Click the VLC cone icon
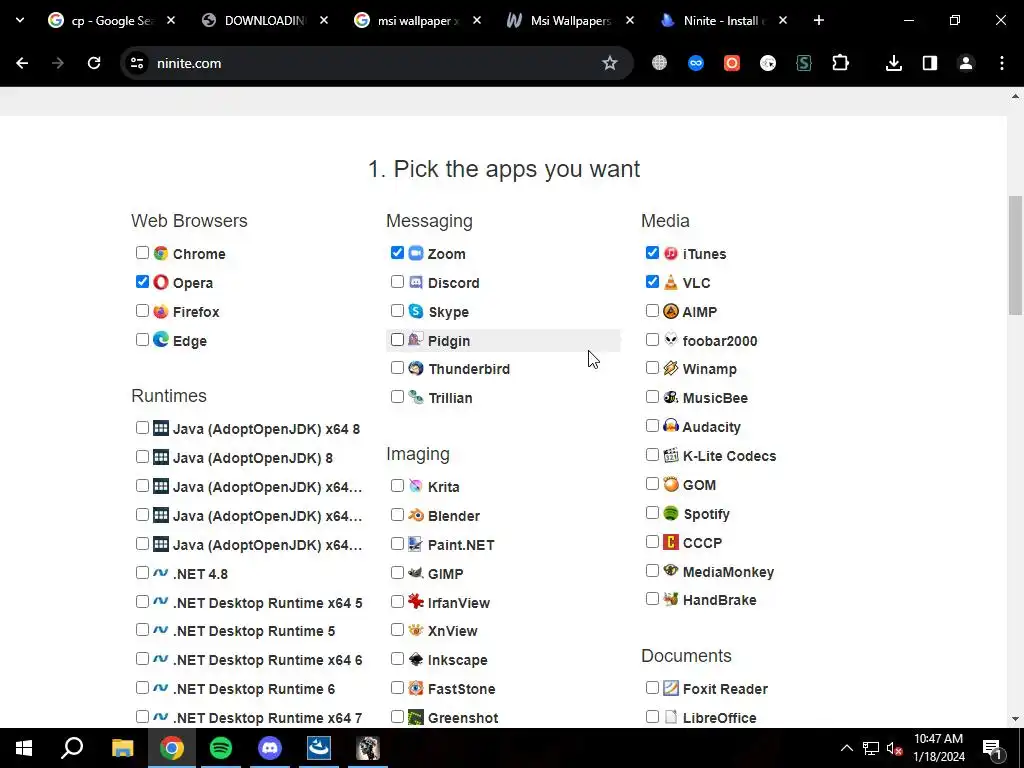The height and width of the screenshot is (768, 1024). (x=671, y=282)
